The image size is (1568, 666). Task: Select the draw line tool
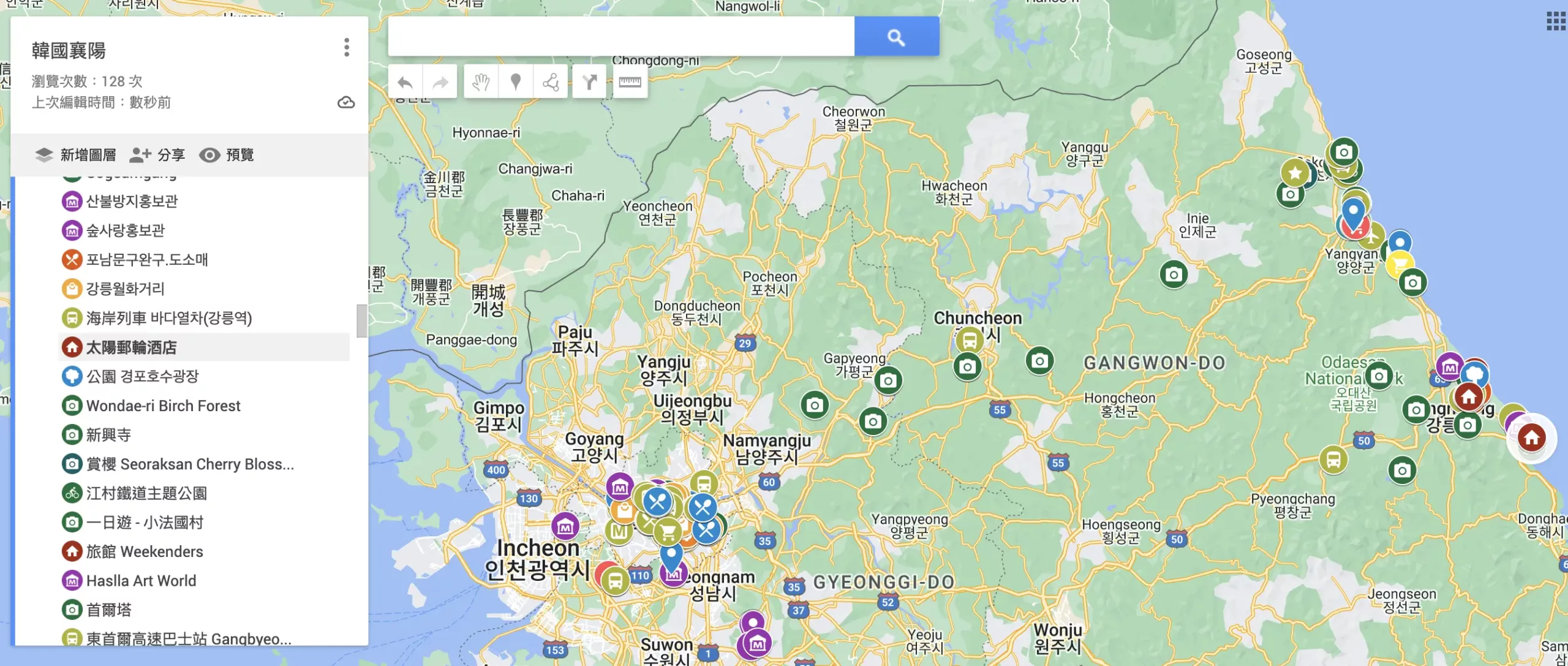551,82
